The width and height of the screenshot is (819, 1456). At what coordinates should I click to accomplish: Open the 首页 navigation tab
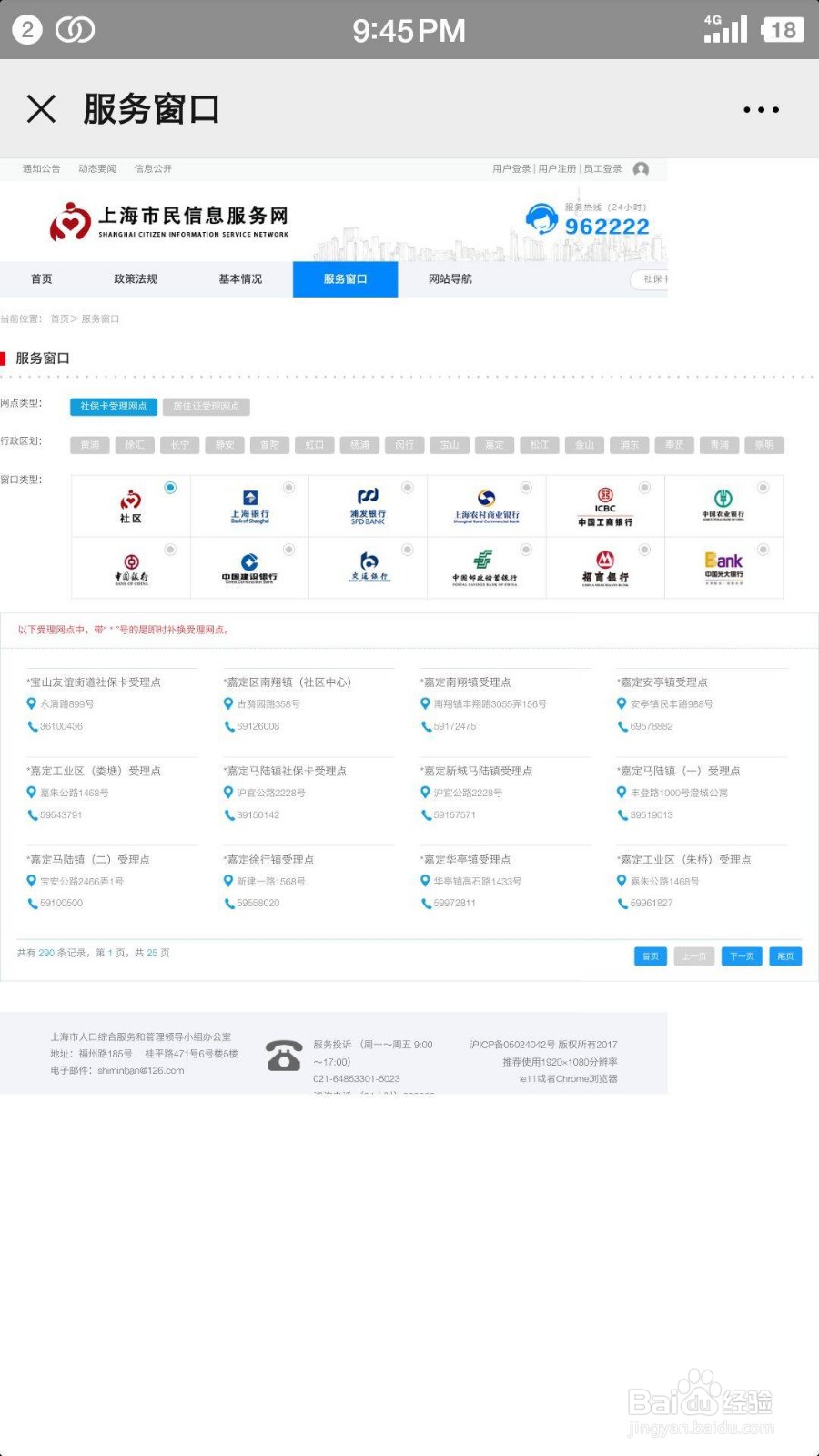(x=42, y=279)
